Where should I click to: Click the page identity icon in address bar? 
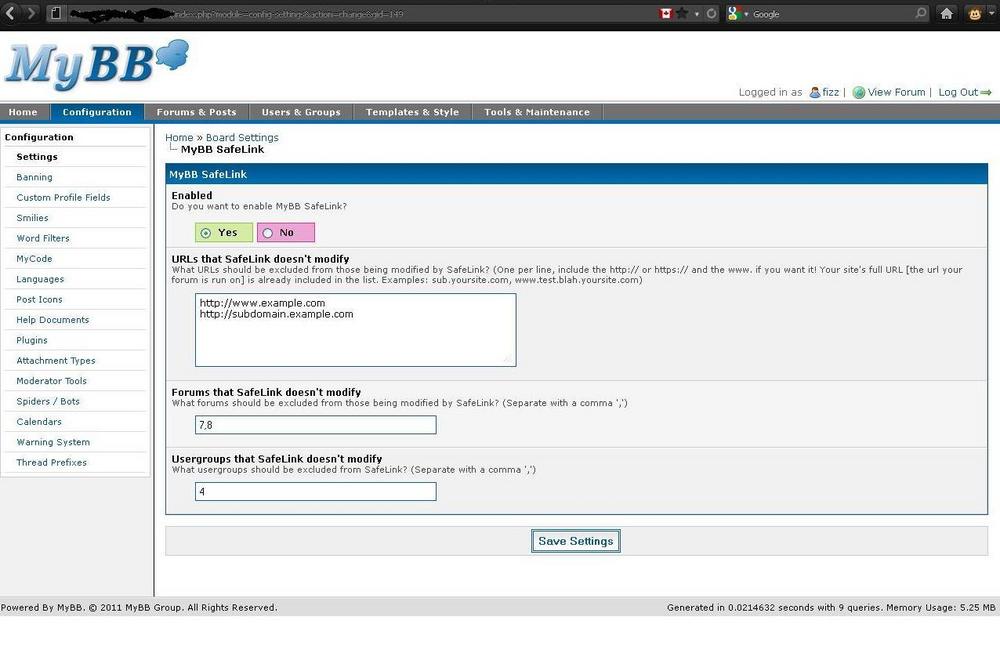pos(56,13)
